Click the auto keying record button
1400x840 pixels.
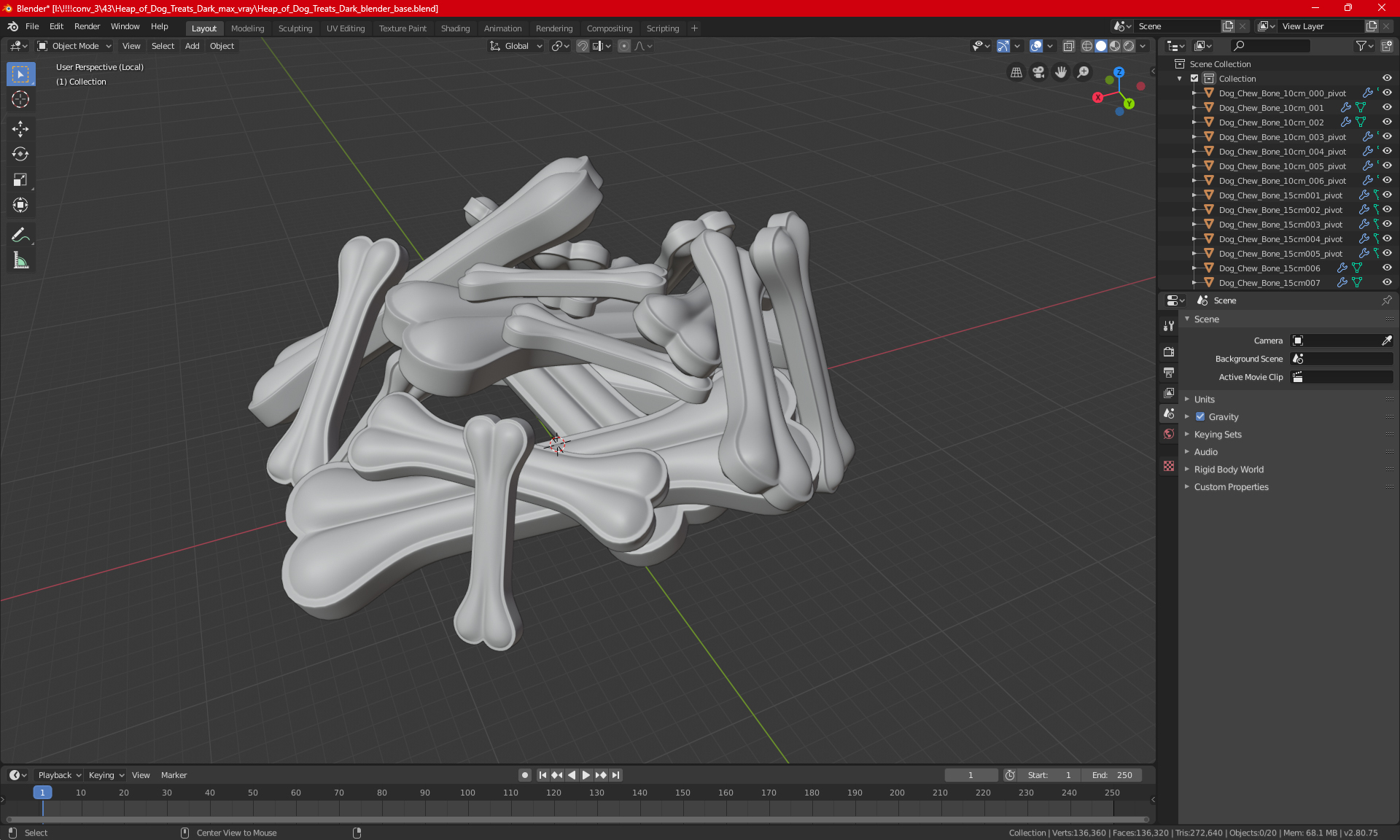[x=524, y=775]
